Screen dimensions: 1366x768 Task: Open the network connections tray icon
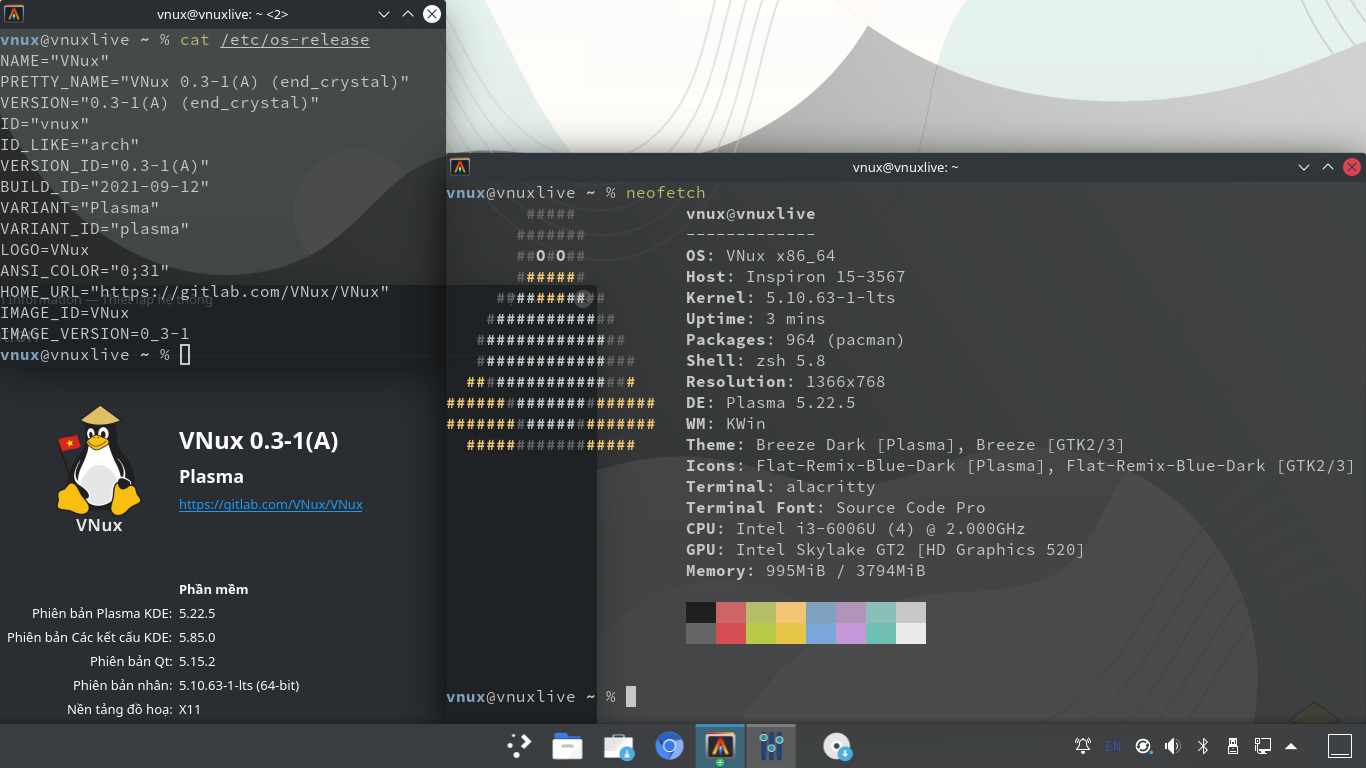[1262, 746]
